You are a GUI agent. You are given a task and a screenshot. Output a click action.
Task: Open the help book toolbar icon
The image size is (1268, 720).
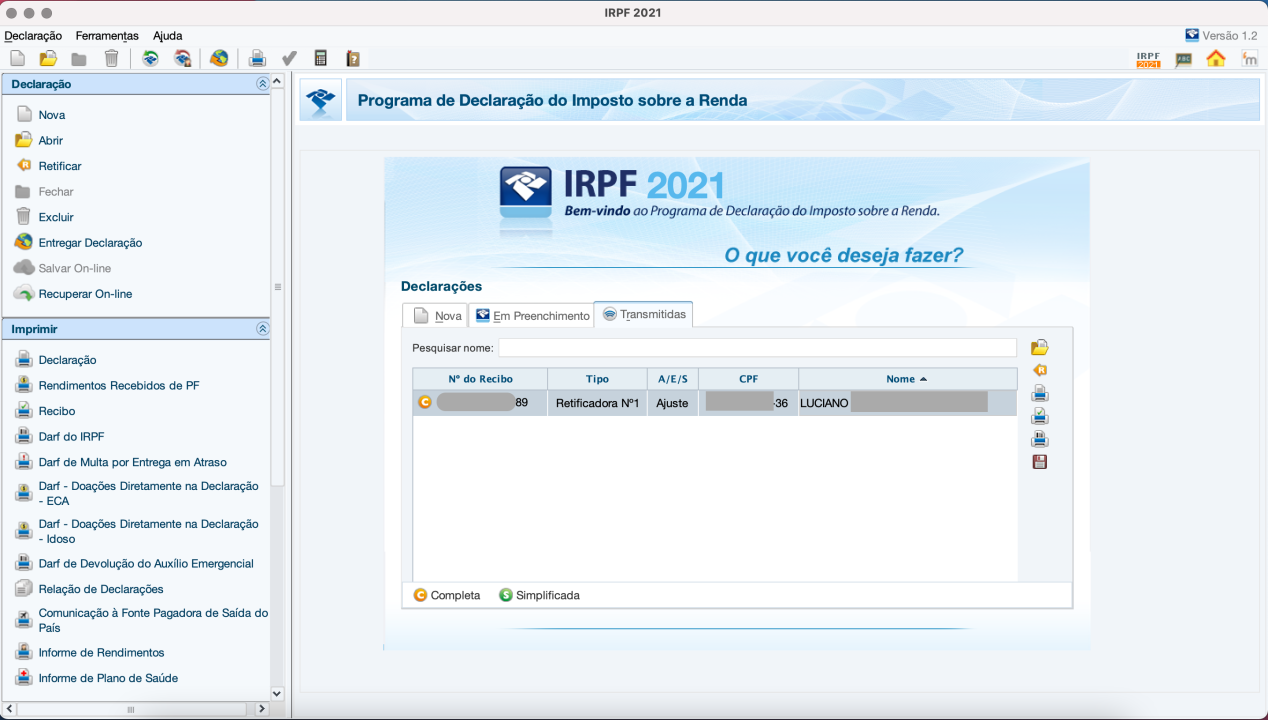pyautogui.click(x=352, y=59)
